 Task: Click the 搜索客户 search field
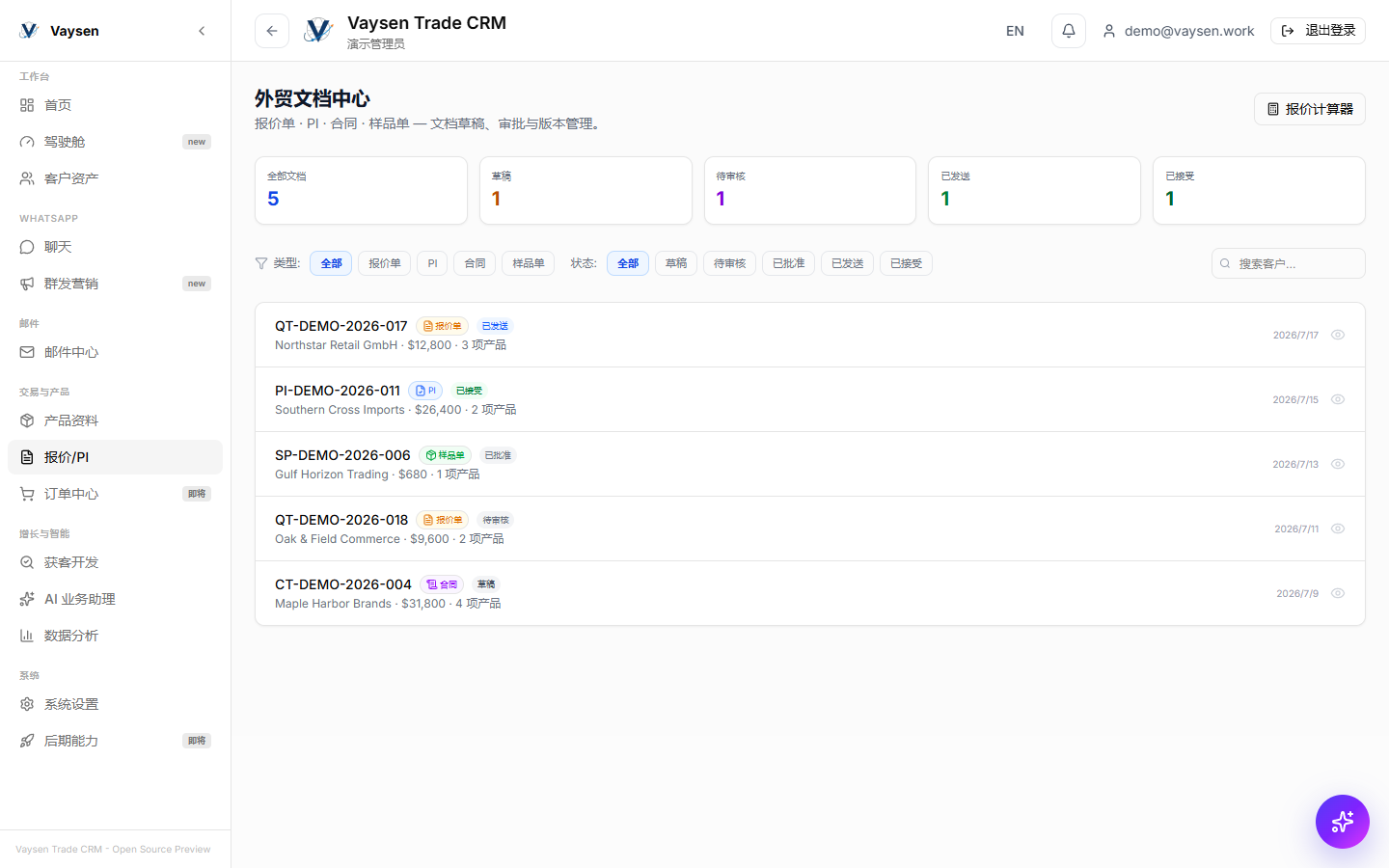click(1289, 263)
